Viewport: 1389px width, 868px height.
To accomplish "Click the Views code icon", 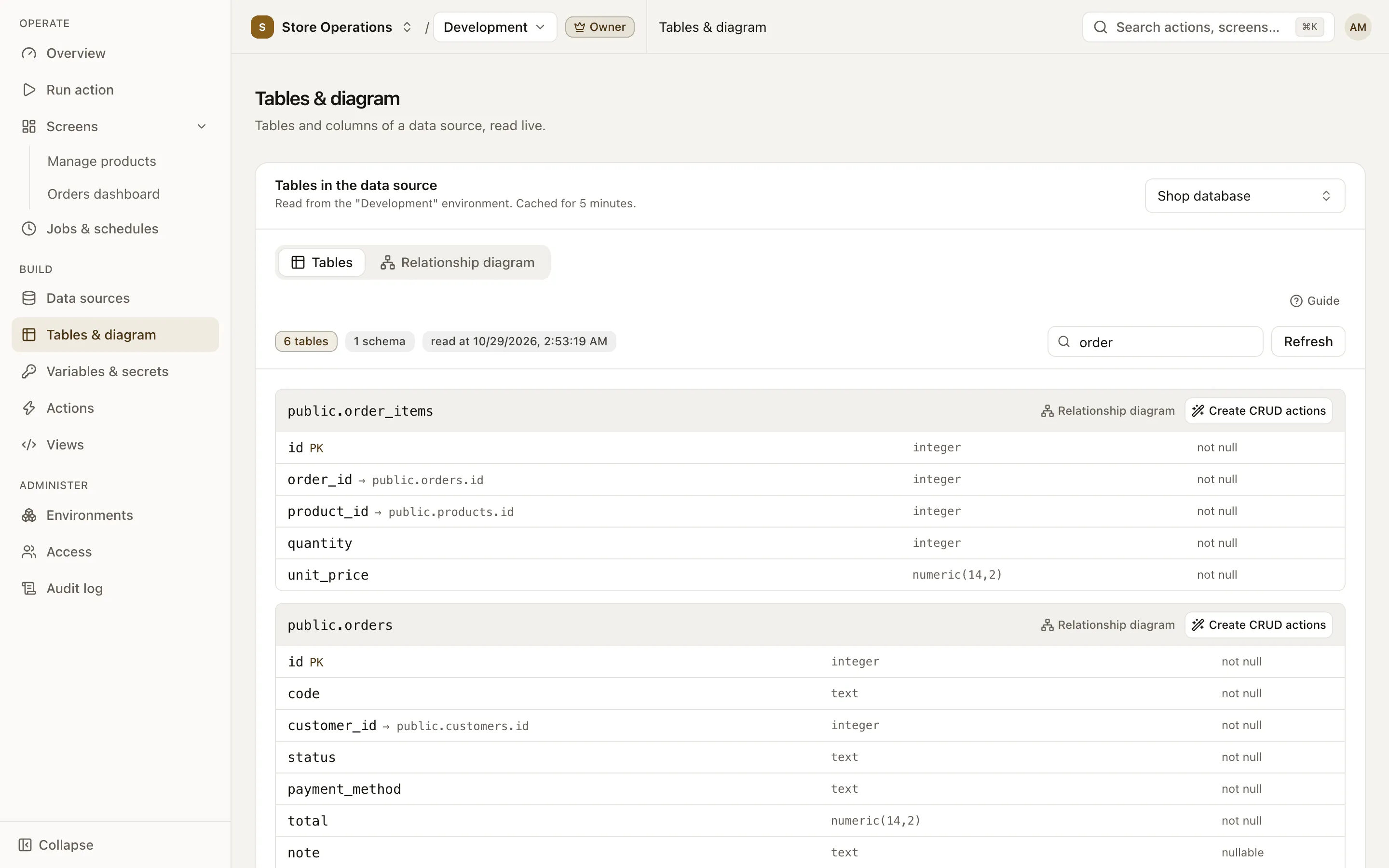I will [x=29, y=445].
